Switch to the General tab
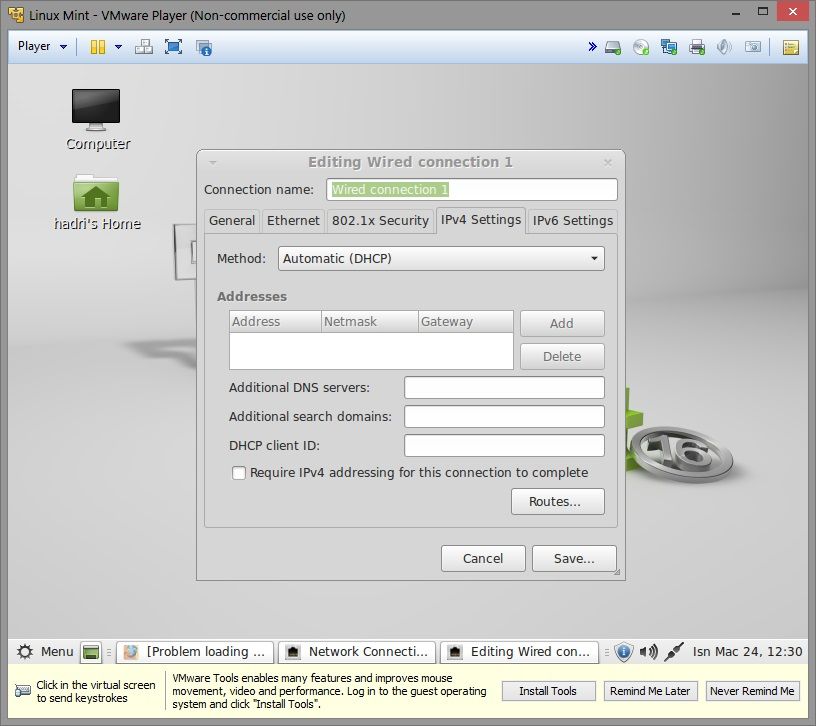Image resolution: width=816 pixels, height=726 pixels. click(232, 221)
